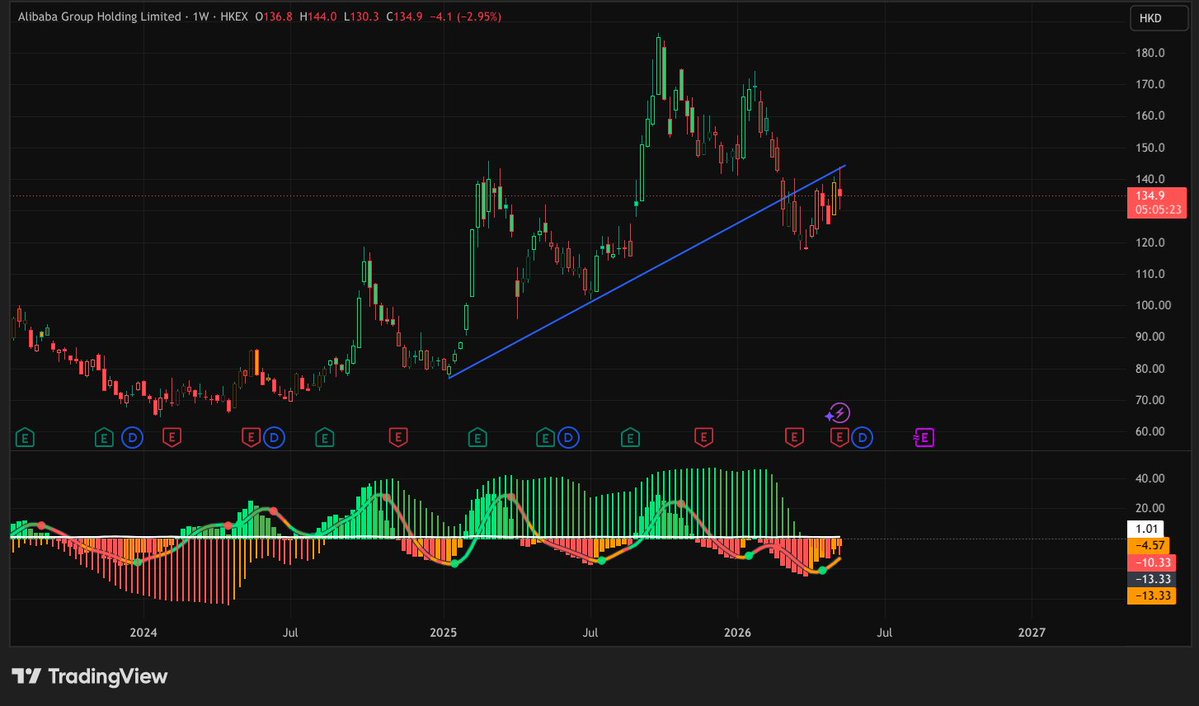Screen dimensions: 1199x706
Task: Click the dark gray -13.33 value label
Action: click(x=1152, y=579)
